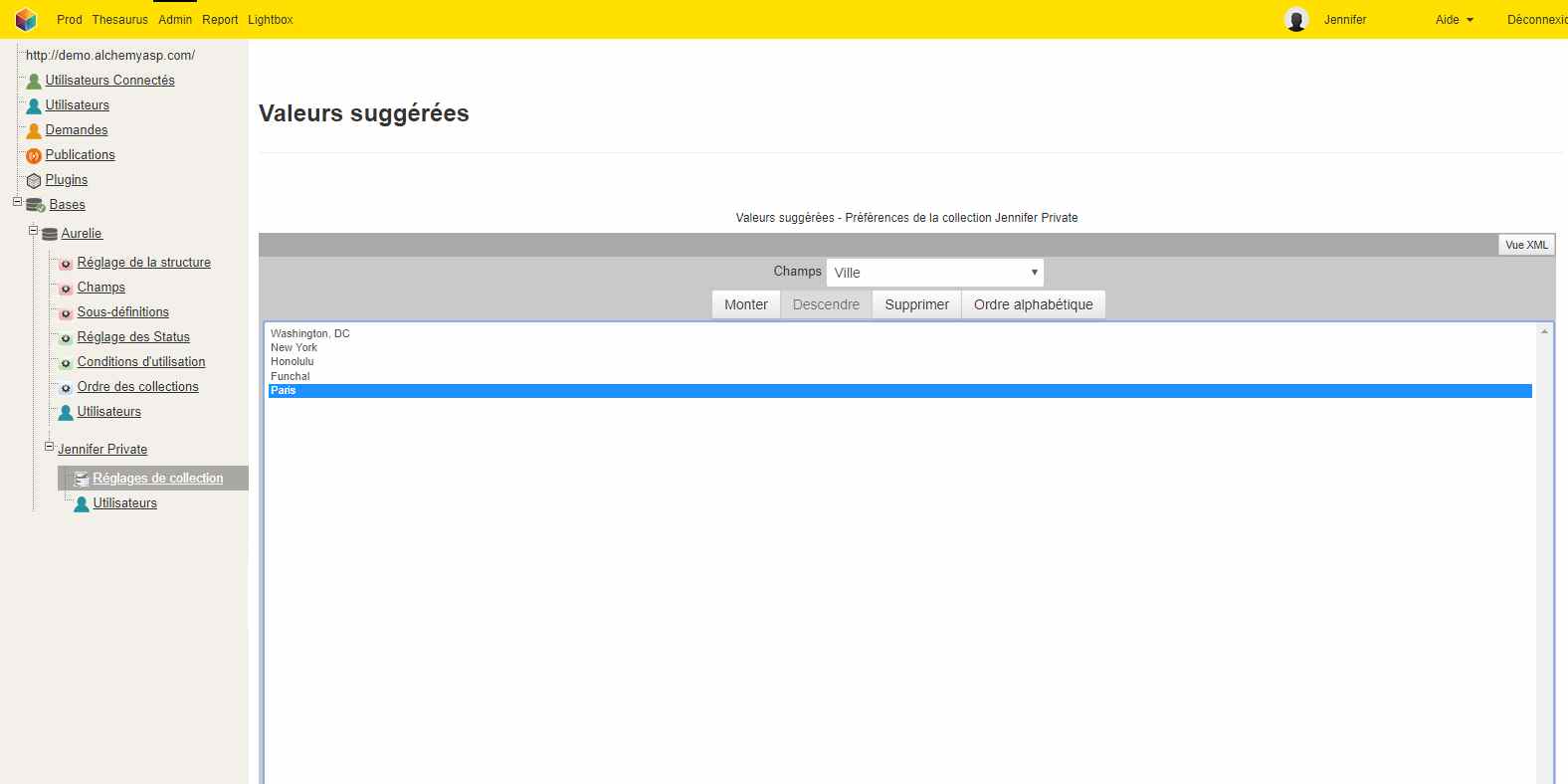Click the Demandes orange user icon
The width and height of the screenshot is (1568, 784).
(x=34, y=131)
